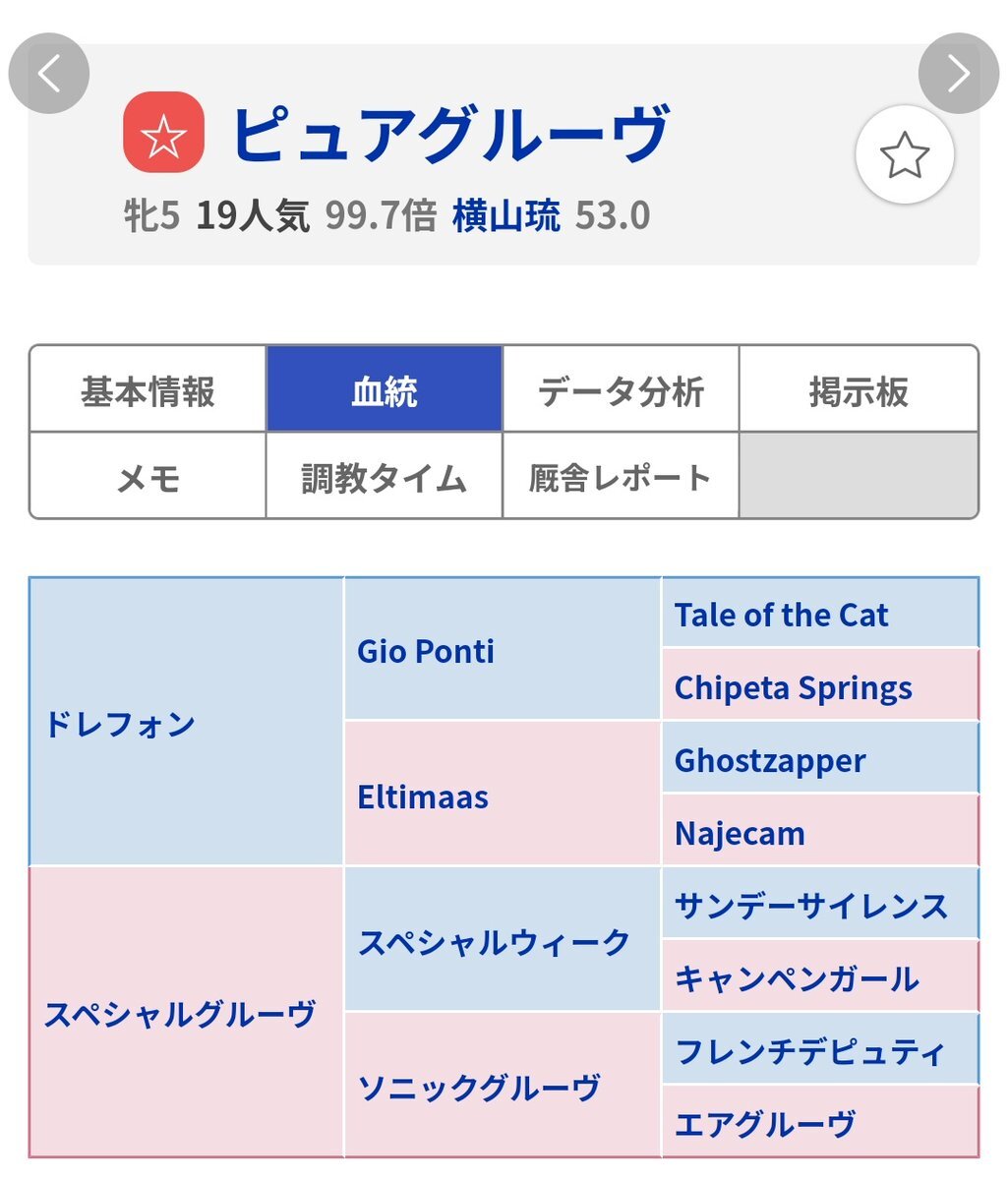Go to previous horse with left arrow

49,74
